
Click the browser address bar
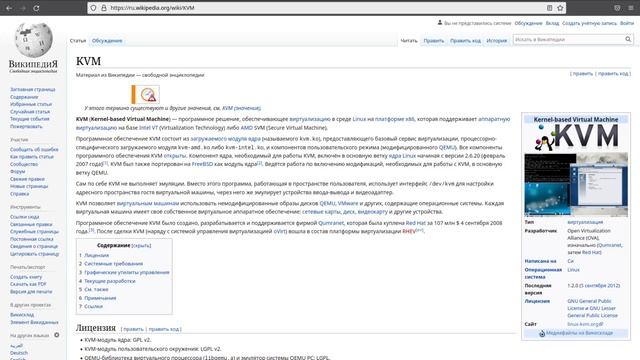tap(327, 8)
